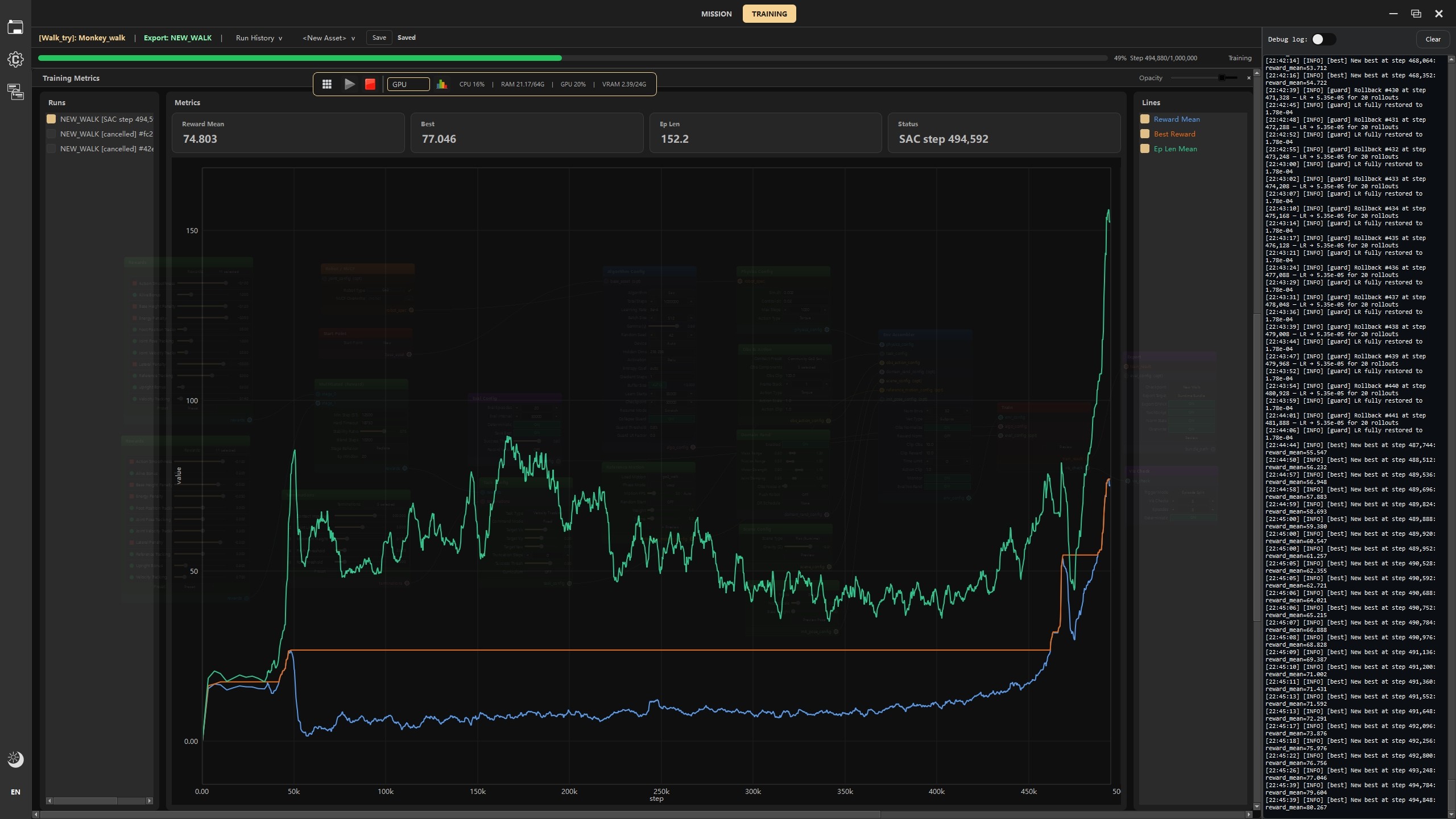Open the C gear settings sidebar icon

(15, 60)
